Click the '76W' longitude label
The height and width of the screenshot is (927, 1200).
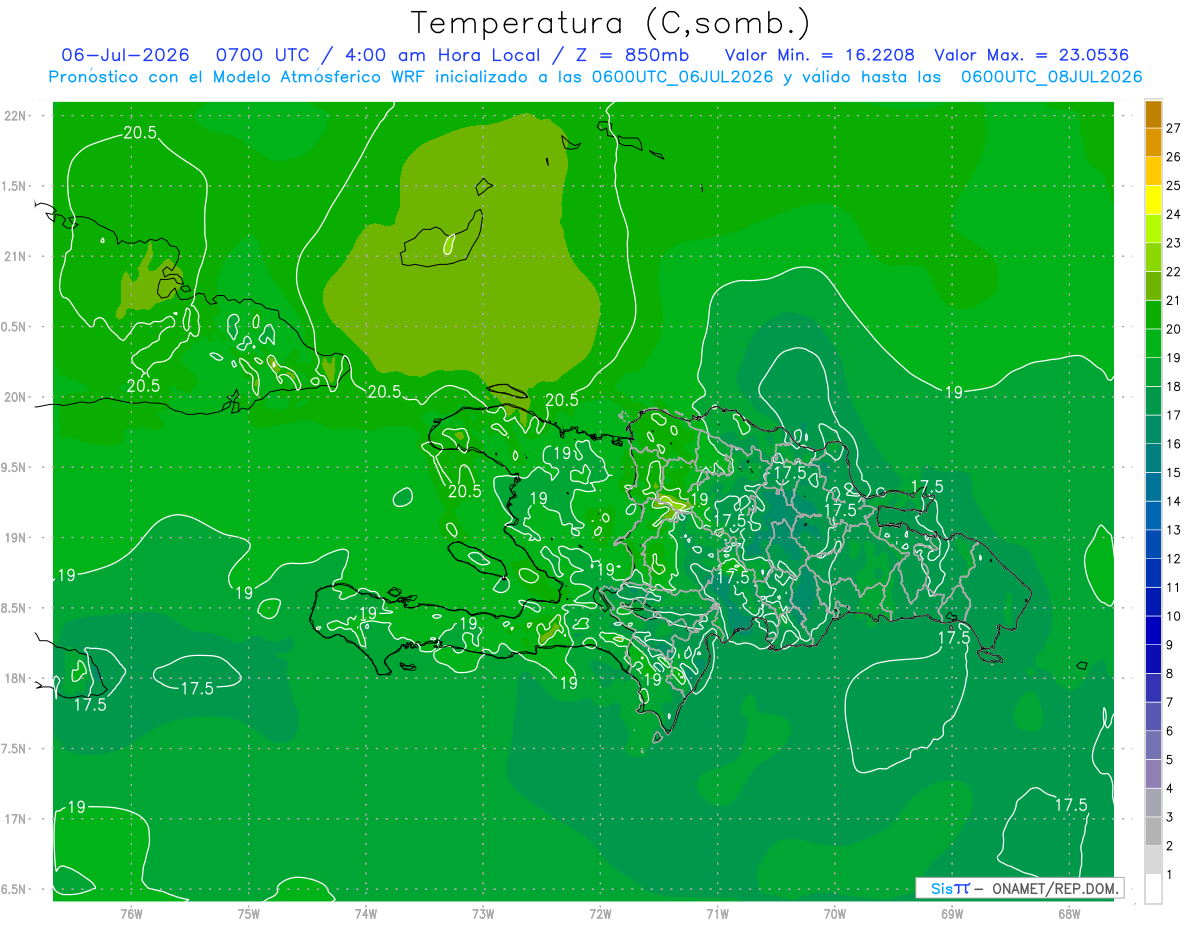pos(131,914)
